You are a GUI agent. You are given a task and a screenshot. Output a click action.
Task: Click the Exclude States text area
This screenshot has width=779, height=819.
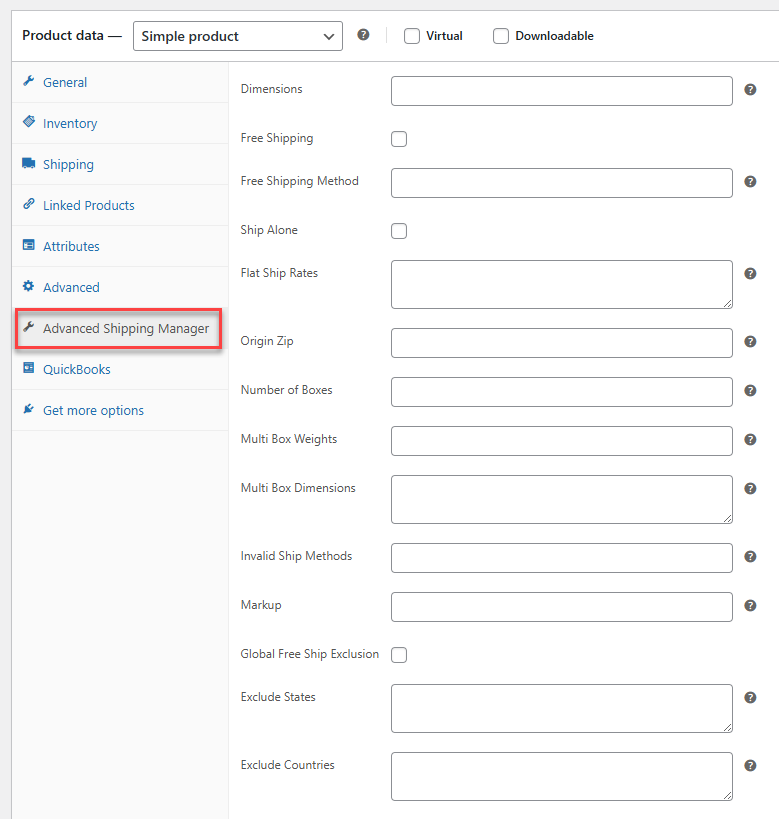[x=562, y=708]
